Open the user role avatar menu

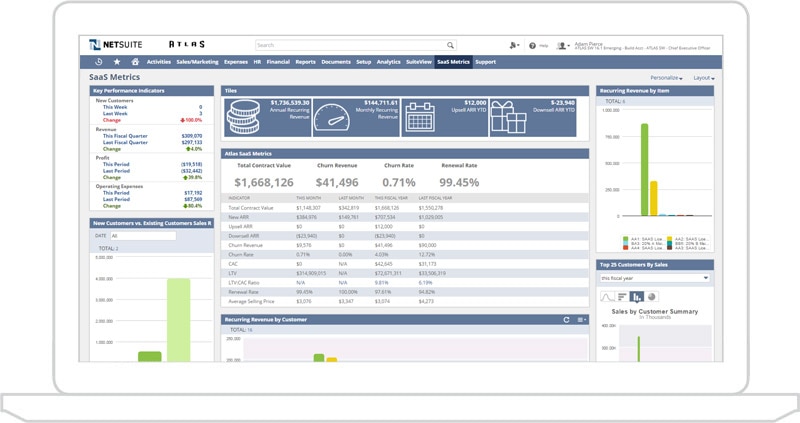click(563, 46)
